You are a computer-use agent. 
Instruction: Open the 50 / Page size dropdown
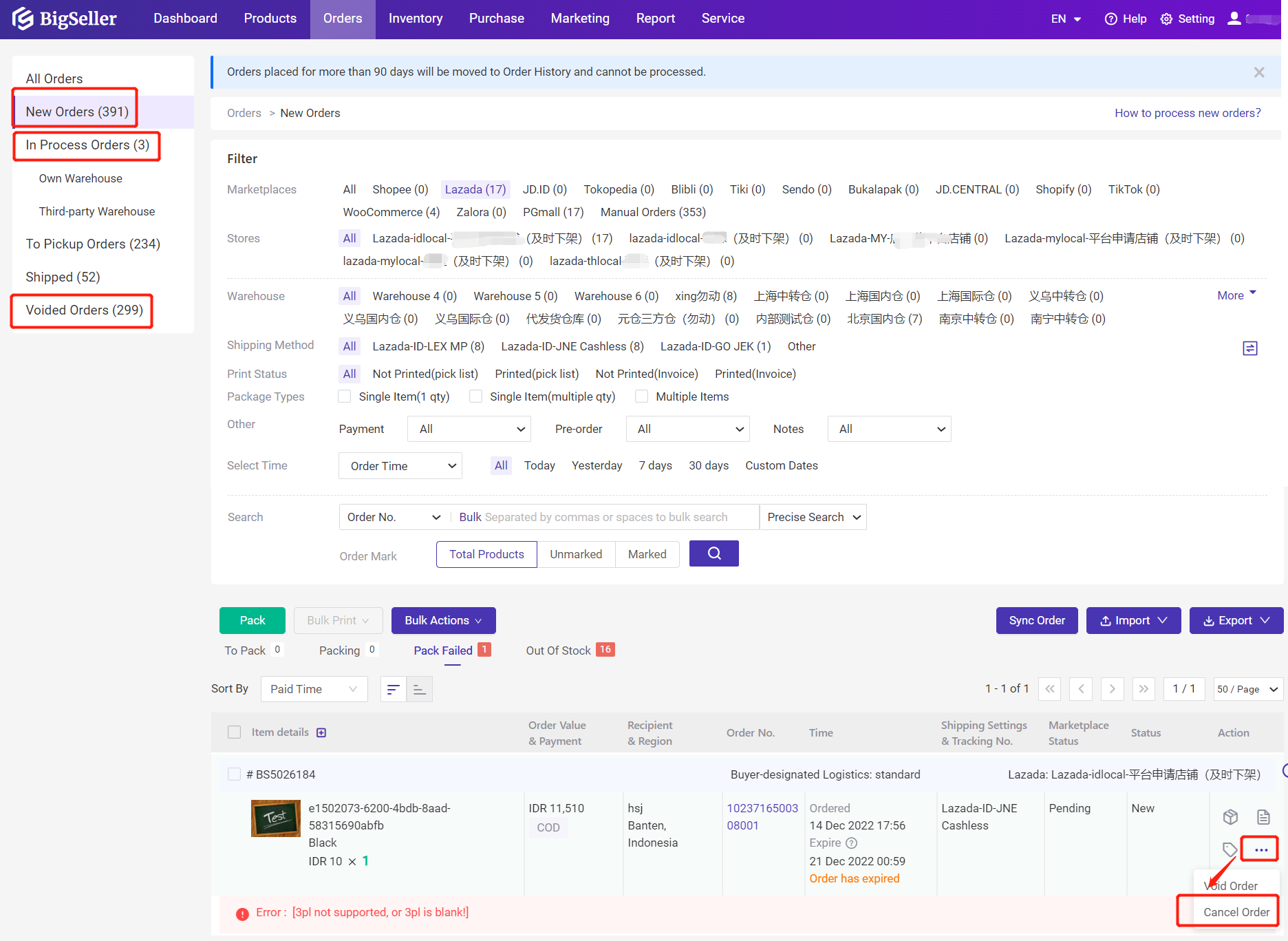coord(1248,689)
